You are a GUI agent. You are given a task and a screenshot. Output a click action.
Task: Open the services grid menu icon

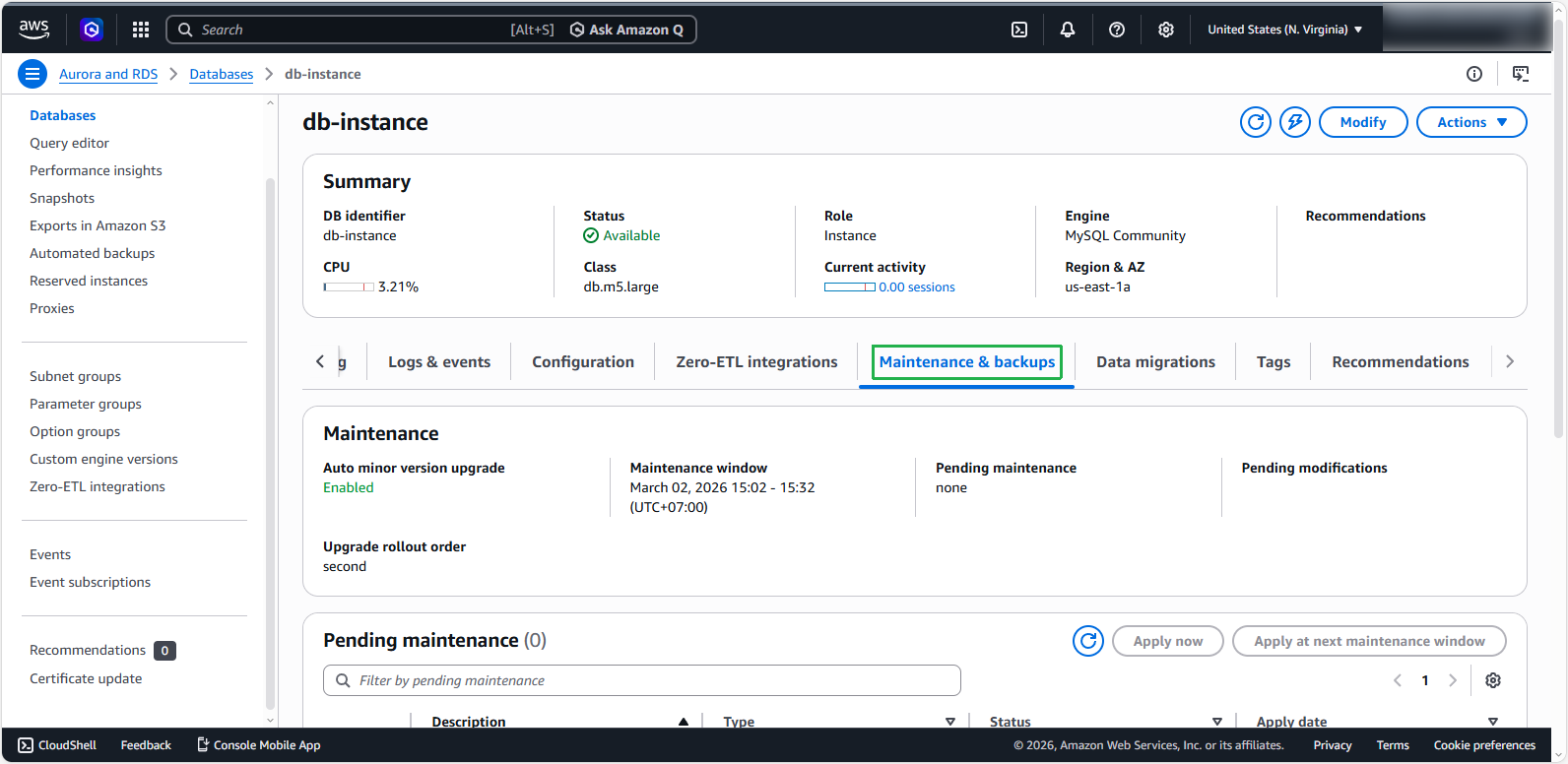141,30
